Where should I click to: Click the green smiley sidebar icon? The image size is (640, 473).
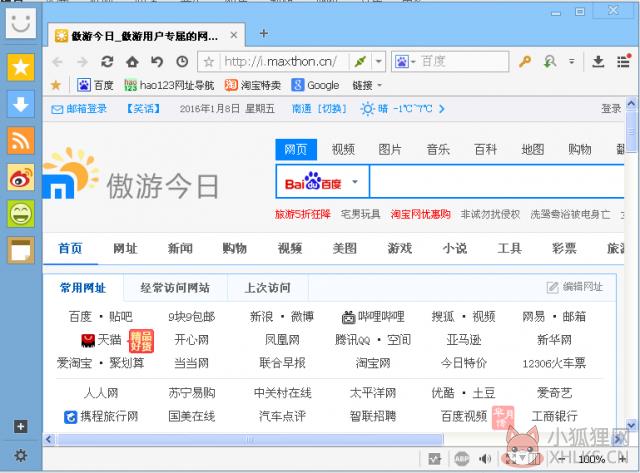(20, 214)
